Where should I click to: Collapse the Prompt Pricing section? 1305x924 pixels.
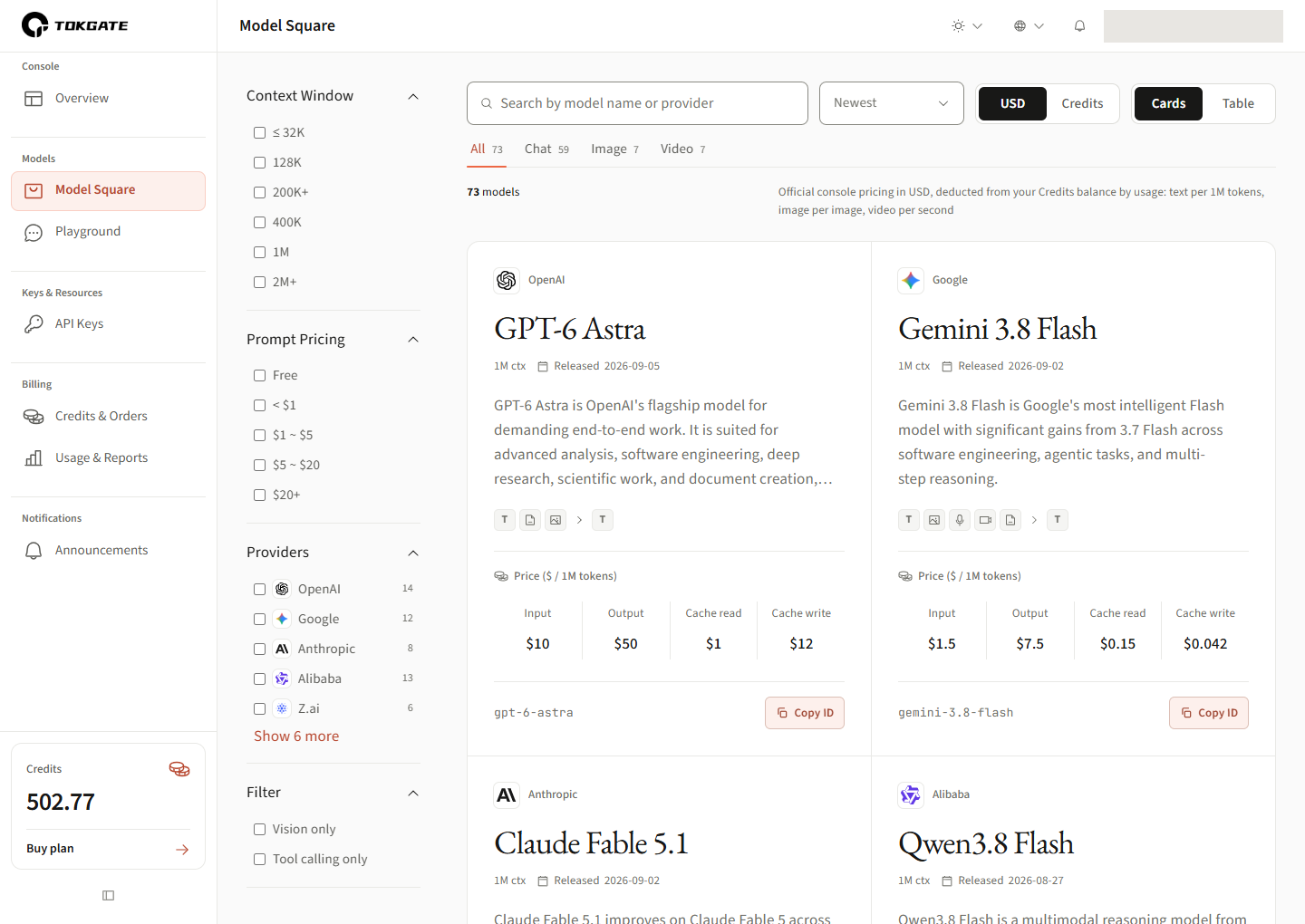[x=413, y=340]
